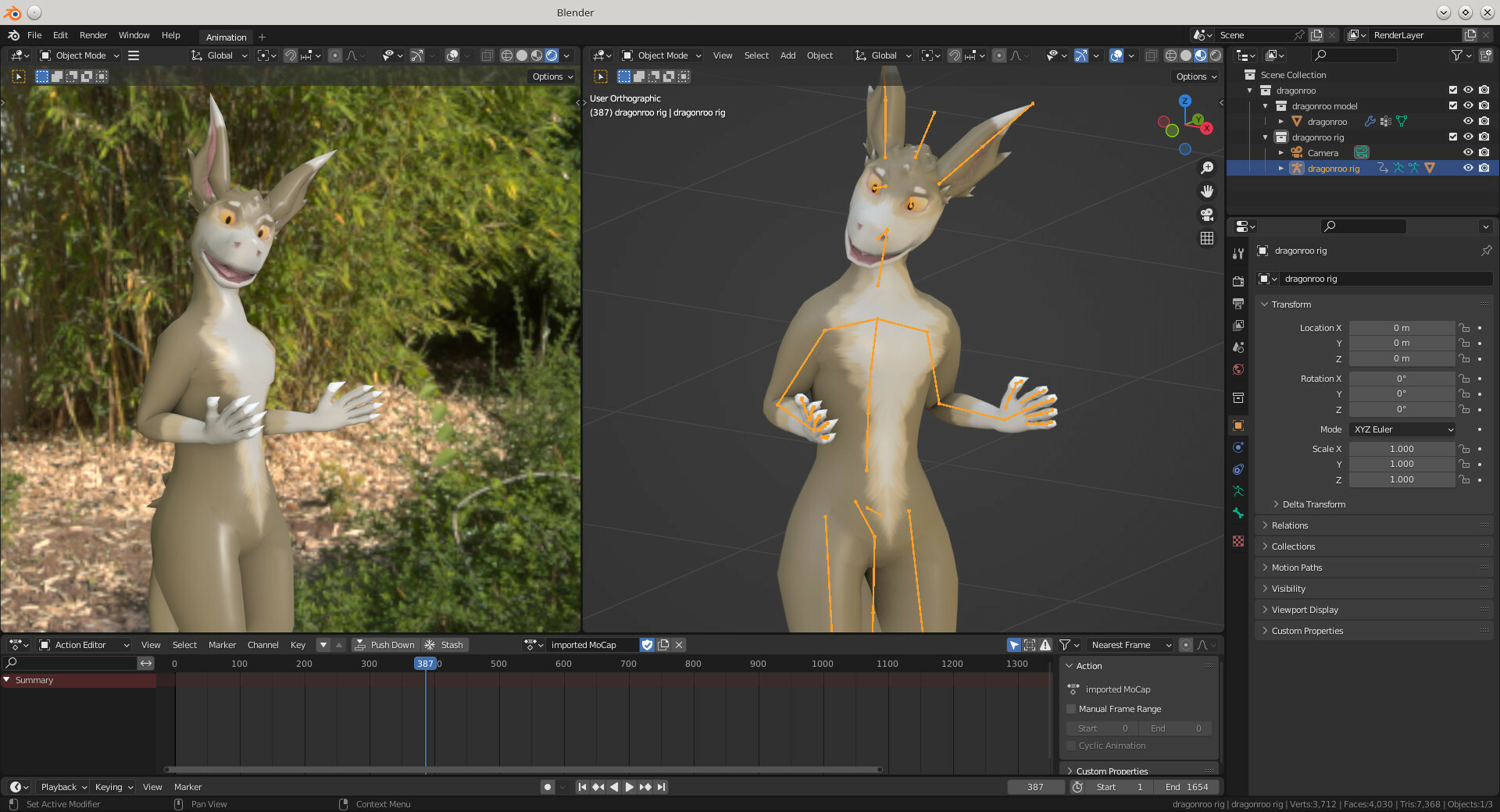Viewport: 1500px width, 812px height.
Task: Open the XYZ Euler rotation mode dropdown
Action: (1402, 429)
